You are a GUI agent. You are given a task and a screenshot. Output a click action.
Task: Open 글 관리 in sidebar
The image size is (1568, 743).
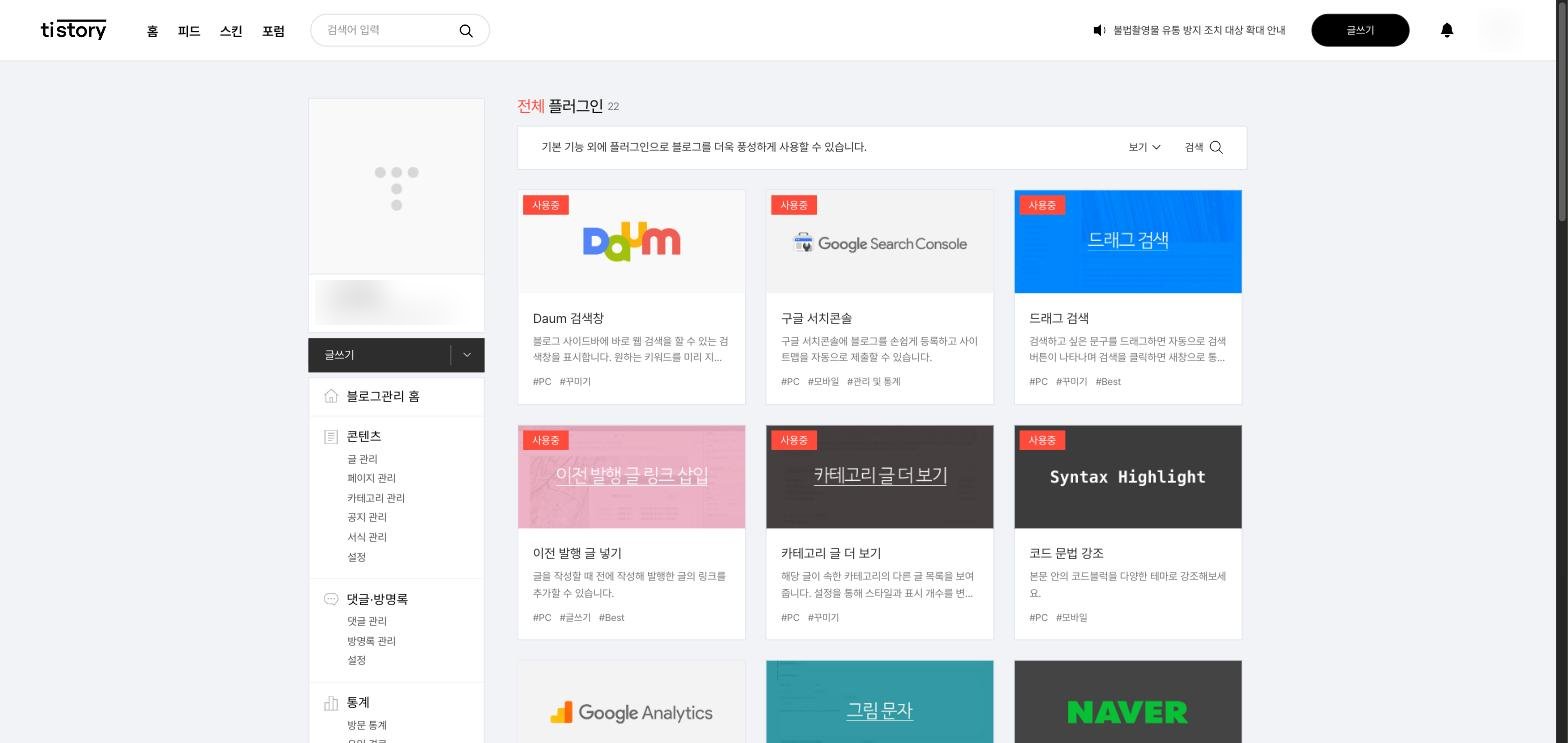click(362, 459)
